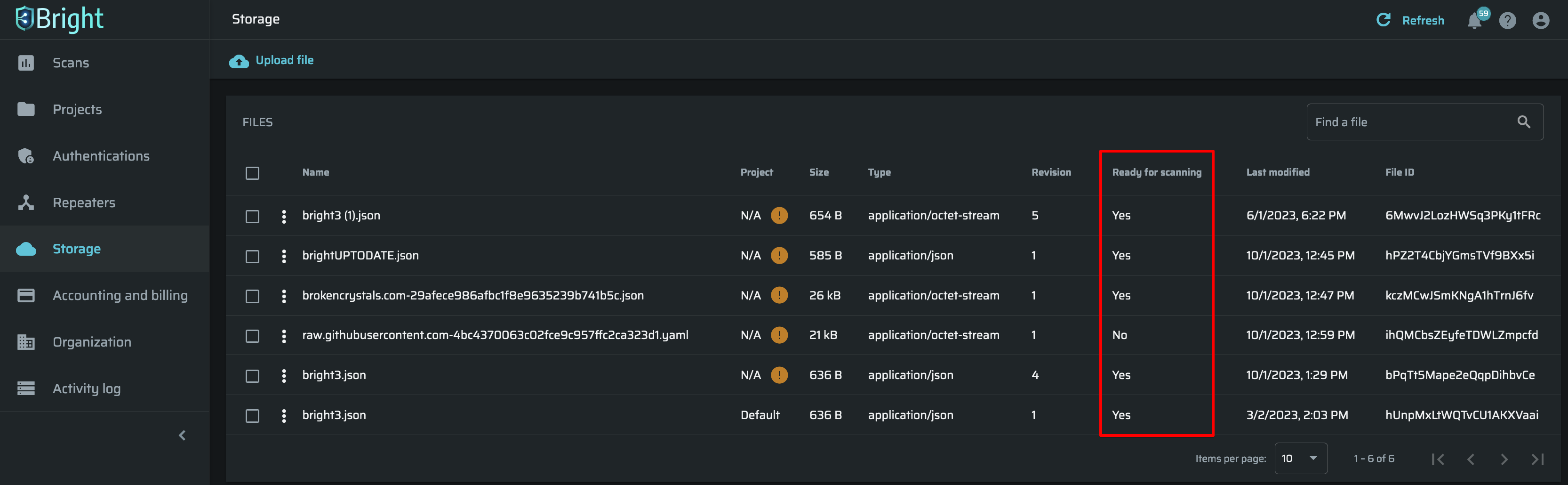1568x485 pixels.
Task: Sort by the File ID column header
Action: (x=1400, y=172)
